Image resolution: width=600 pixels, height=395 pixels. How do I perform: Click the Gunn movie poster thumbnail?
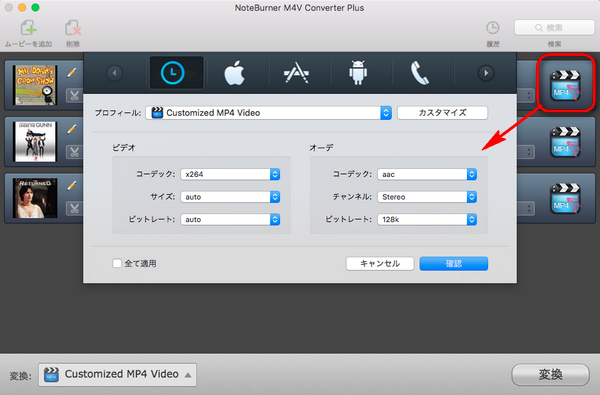35,142
